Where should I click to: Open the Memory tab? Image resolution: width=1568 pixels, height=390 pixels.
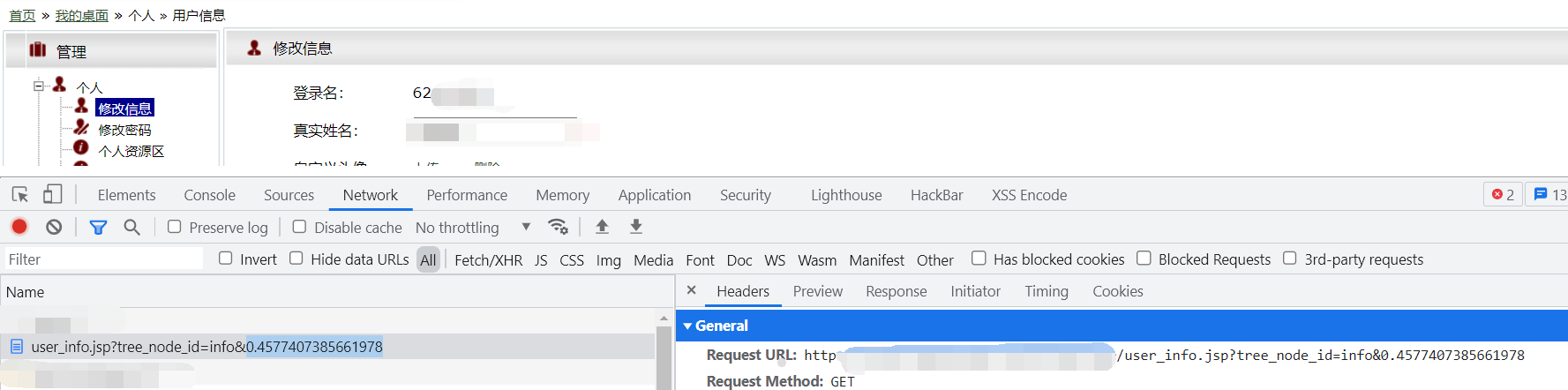[x=562, y=194]
